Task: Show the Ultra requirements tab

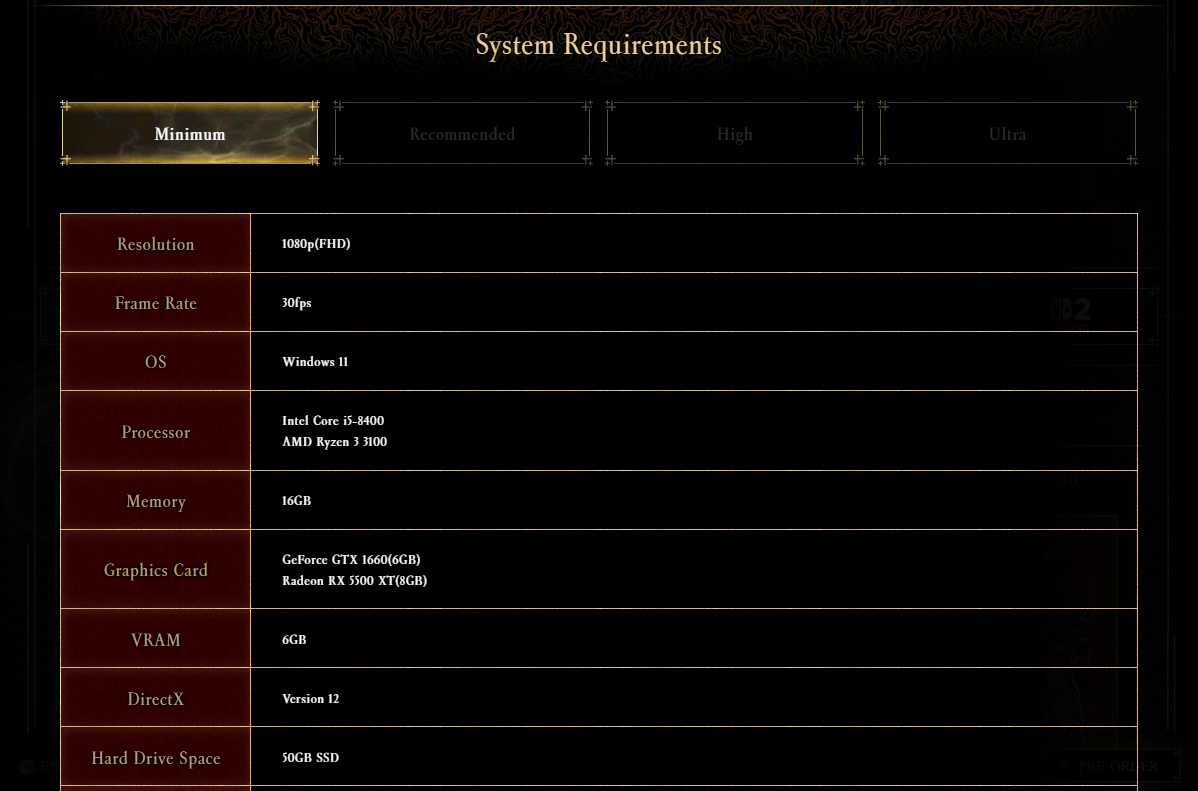Action: coord(1007,133)
